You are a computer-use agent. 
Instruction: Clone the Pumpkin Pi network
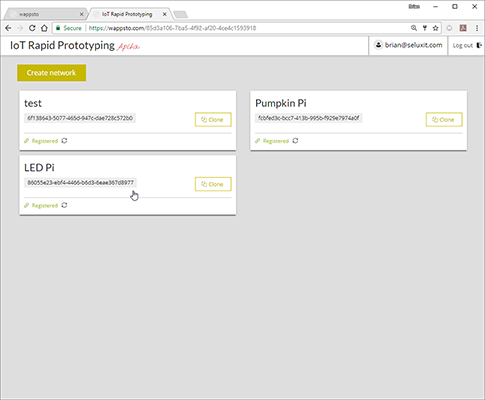point(444,120)
